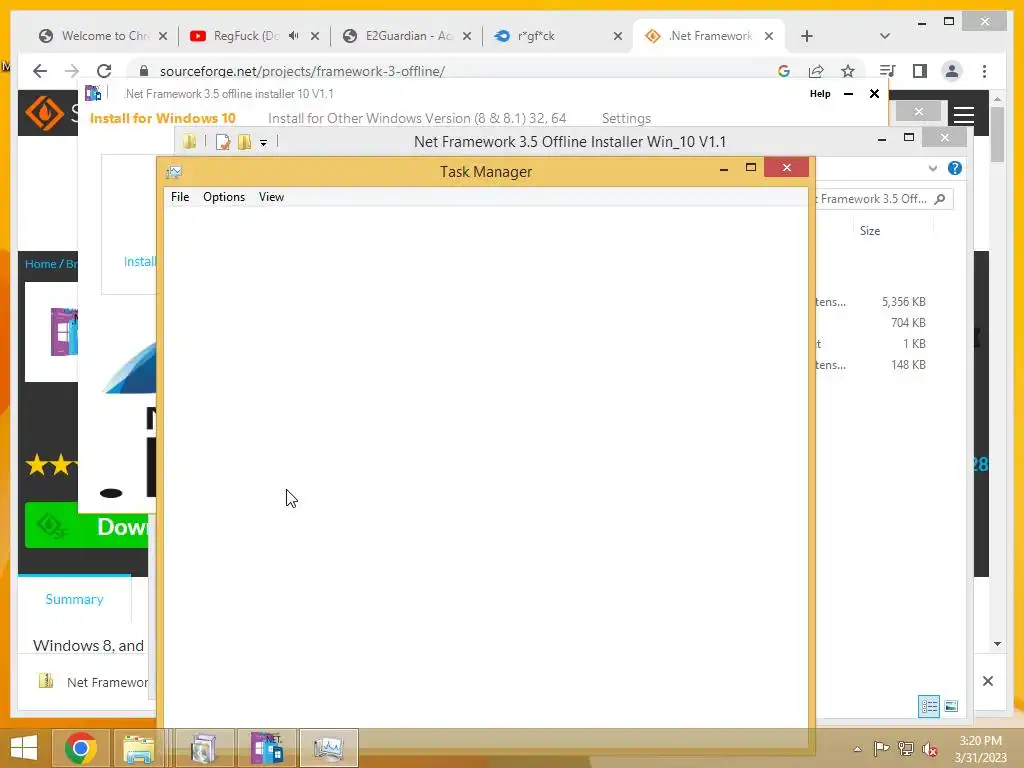Open the File menu in Task Manager

(x=180, y=197)
